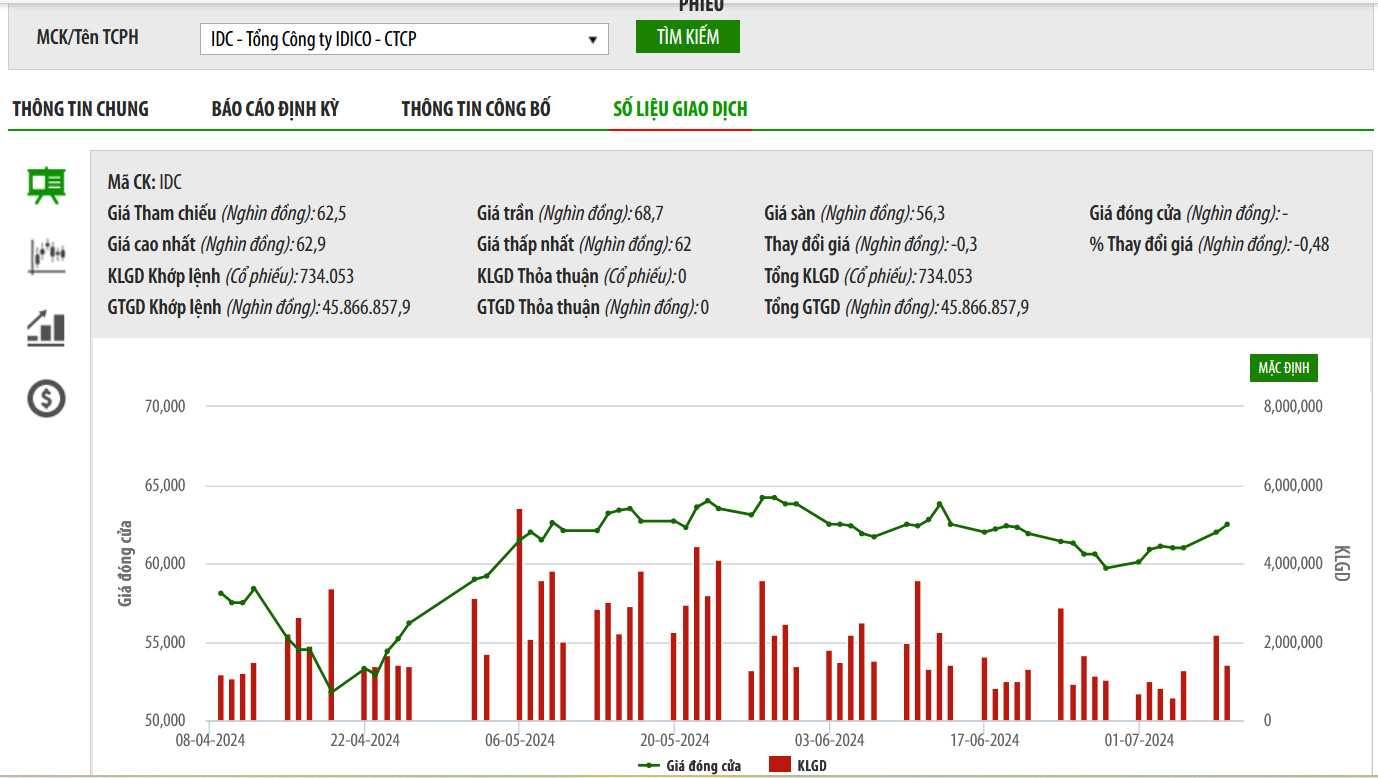This screenshot has height=778, width=1378.
Task: Click the lowest closing price point before 22-04-2024
Action: click(331, 692)
